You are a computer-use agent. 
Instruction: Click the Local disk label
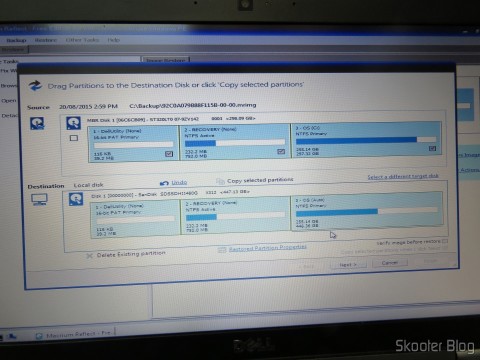(x=88, y=185)
